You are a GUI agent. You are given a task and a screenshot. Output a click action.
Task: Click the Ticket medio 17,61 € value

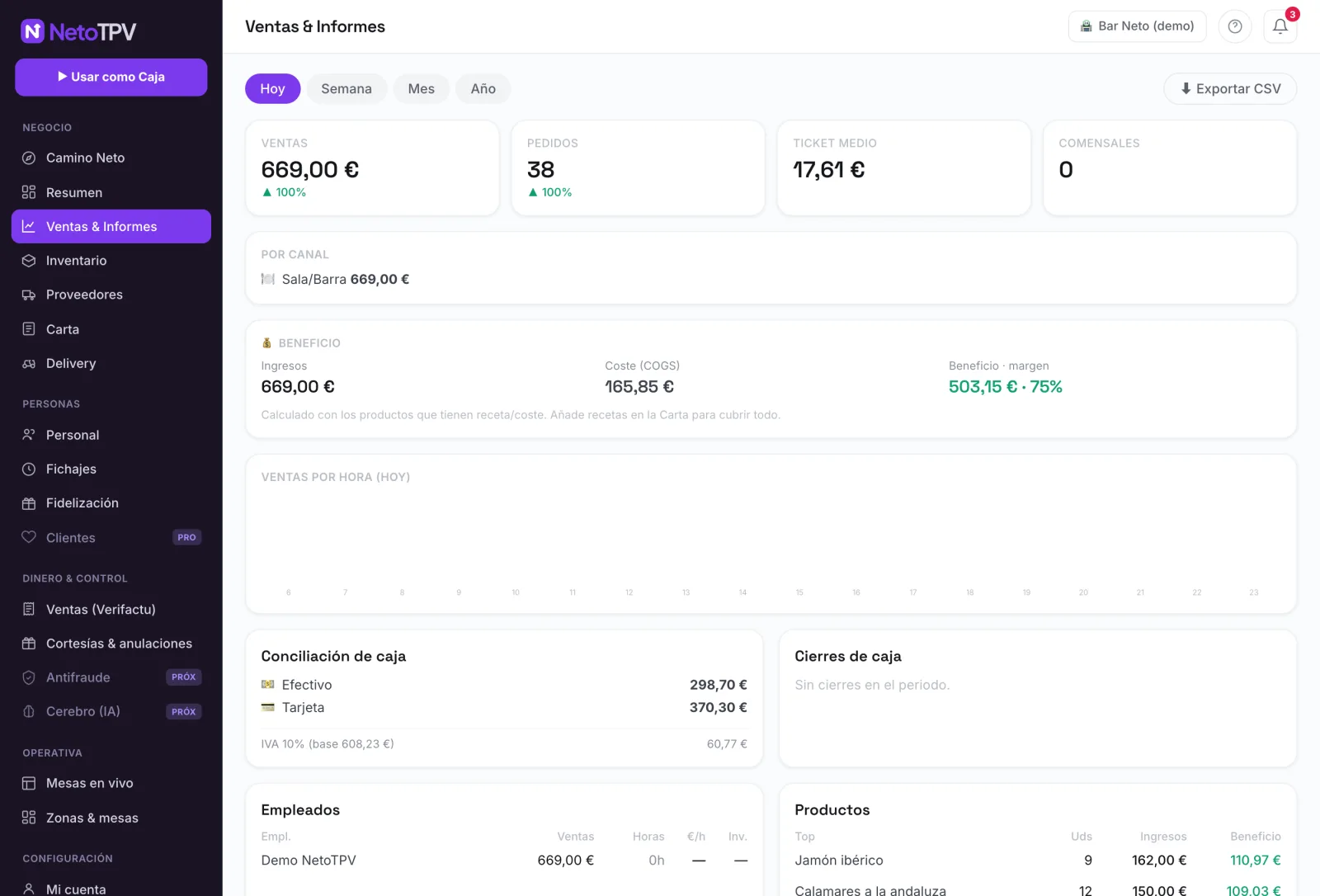pyautogui.click(x=829, y=169)
